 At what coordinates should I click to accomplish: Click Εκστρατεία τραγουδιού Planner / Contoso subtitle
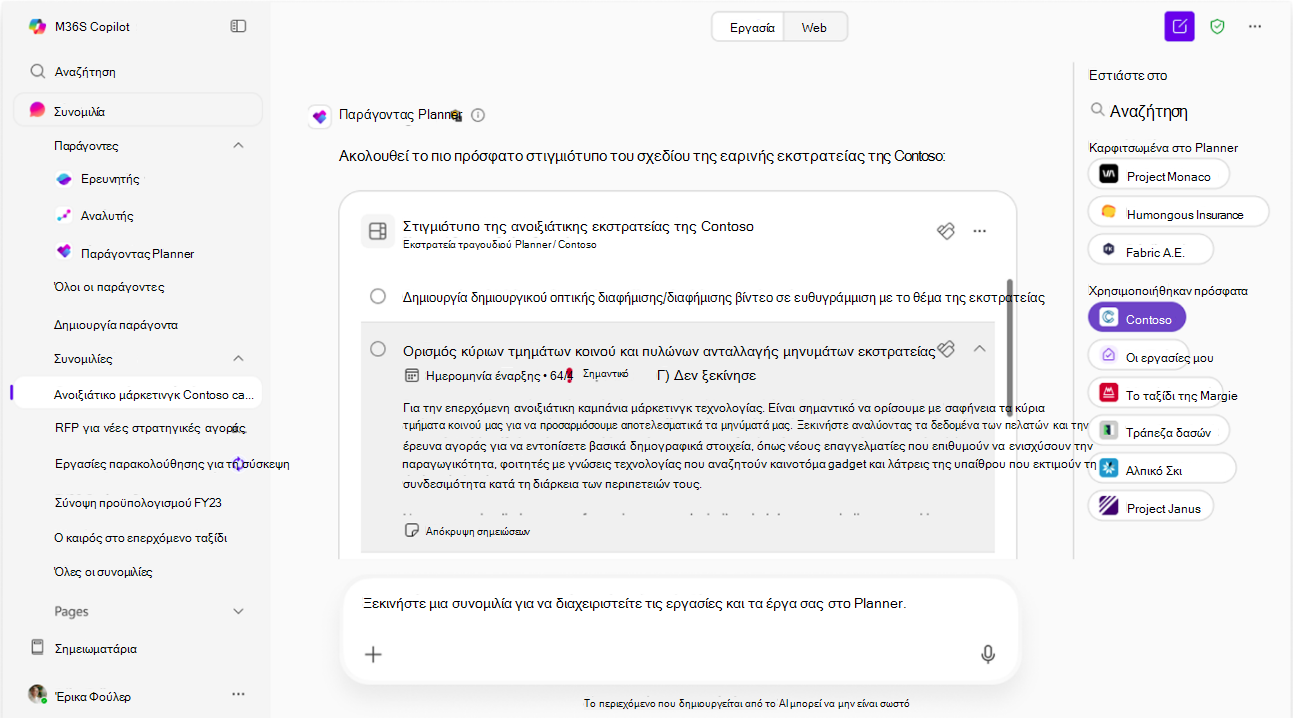pyautogui.click(x=499, y=244)
